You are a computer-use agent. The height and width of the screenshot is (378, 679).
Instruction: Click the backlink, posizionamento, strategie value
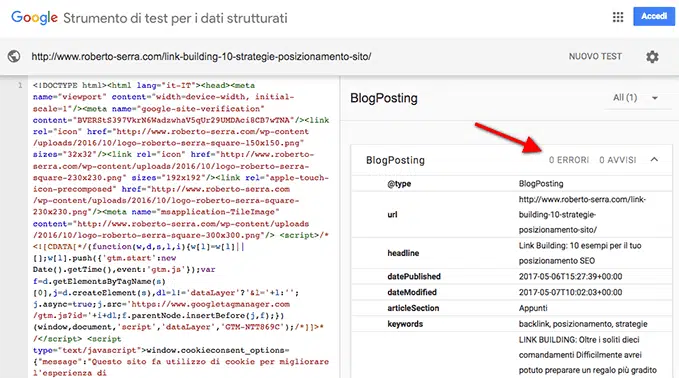(x=583, y=324)
